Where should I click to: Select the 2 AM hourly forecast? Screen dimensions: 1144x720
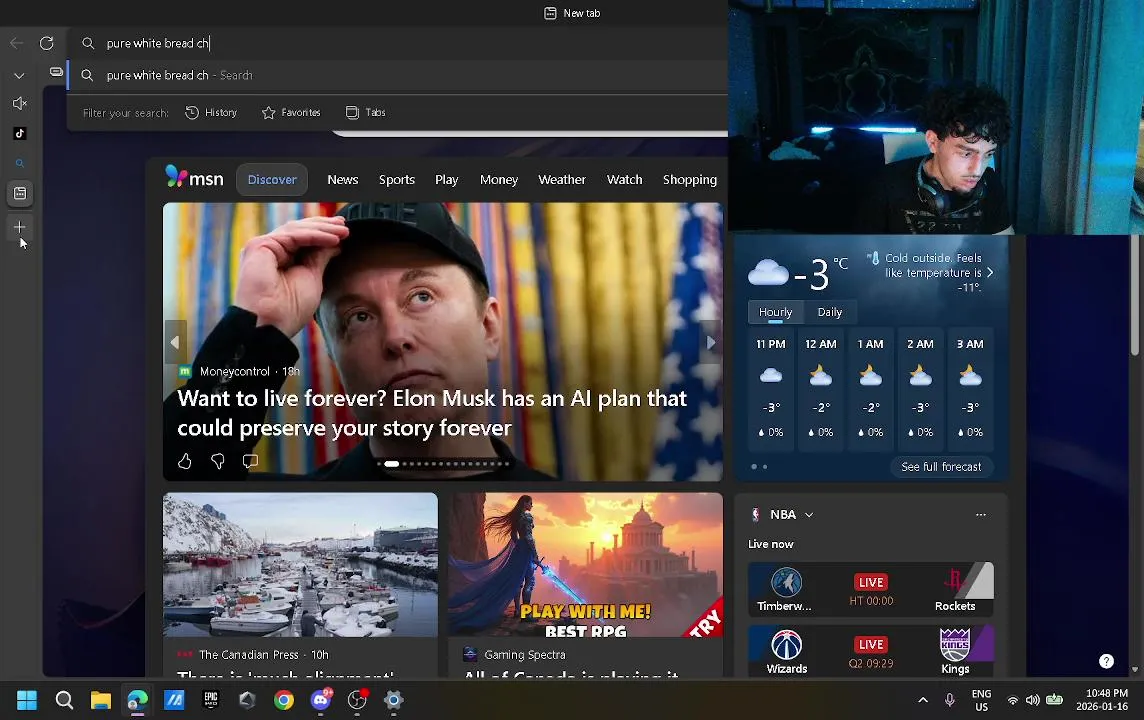[920, 390]
